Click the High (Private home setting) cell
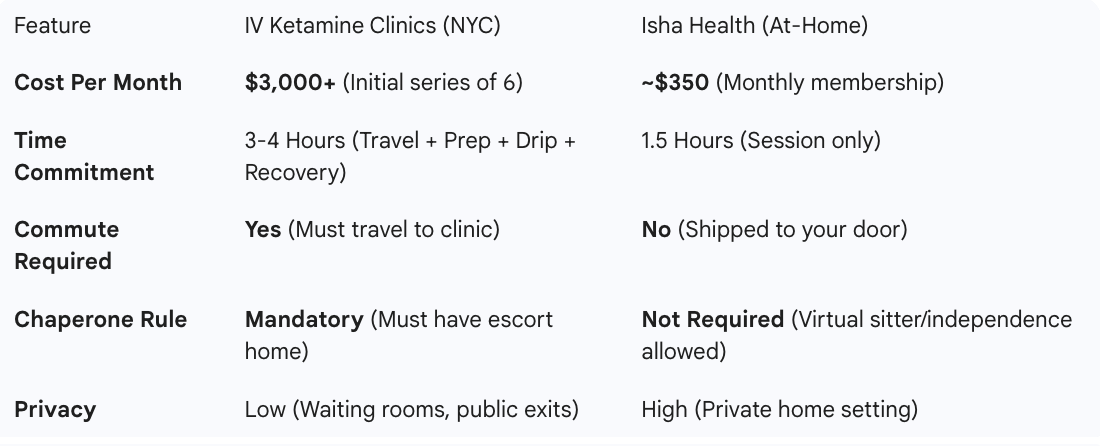This screenshot has width=1100, height=446. (x=779, y=409)
